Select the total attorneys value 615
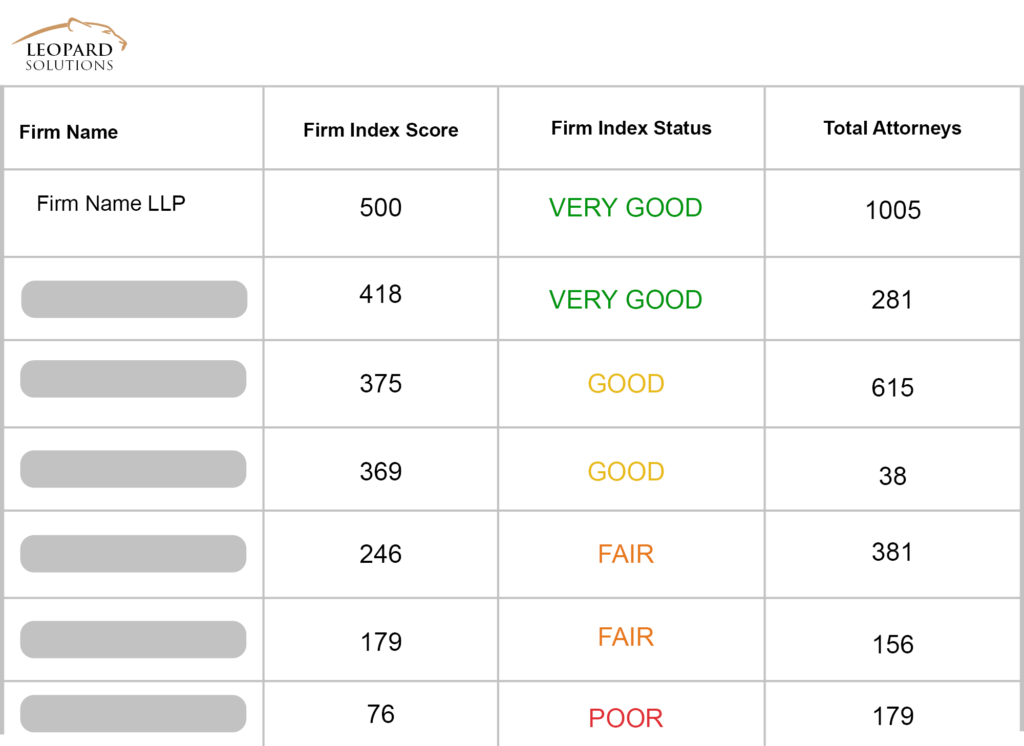Screen dimensions: 1024x746 click(x=892, y=387)
